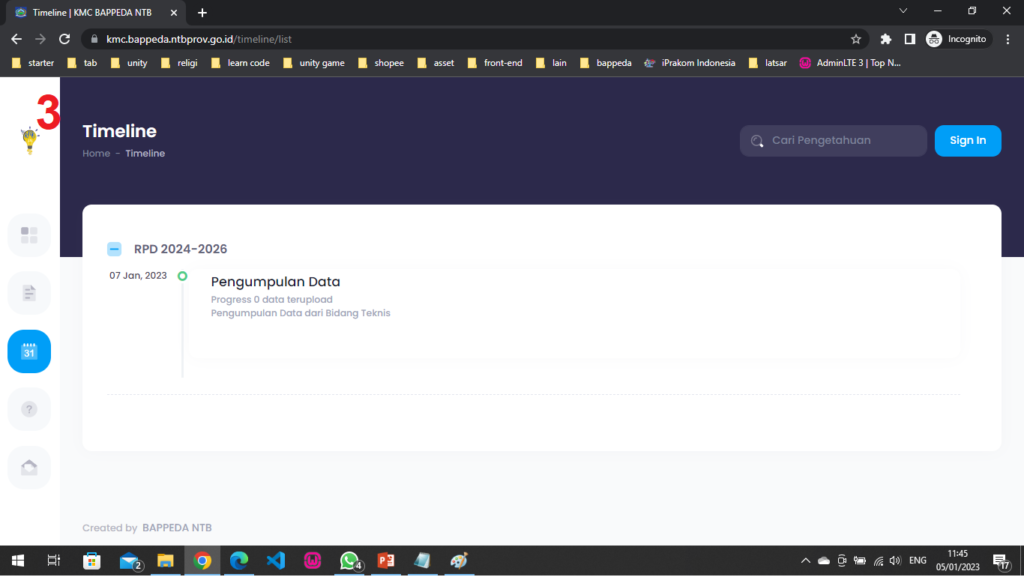Reload the page with the refresh icon
1024x577 pixels.
point(65,39)
